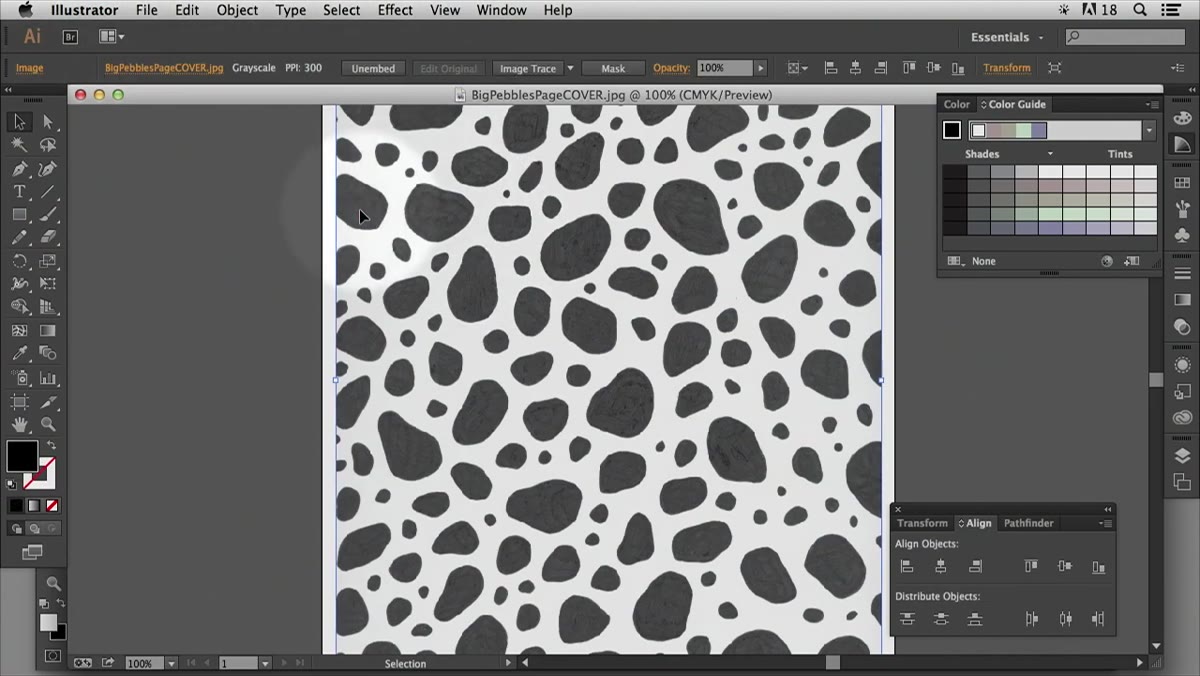This screenshot has height=676, width=1200.
Task: Select the Lasso tool
Action: pyautogui.click(x=47, y=145)
